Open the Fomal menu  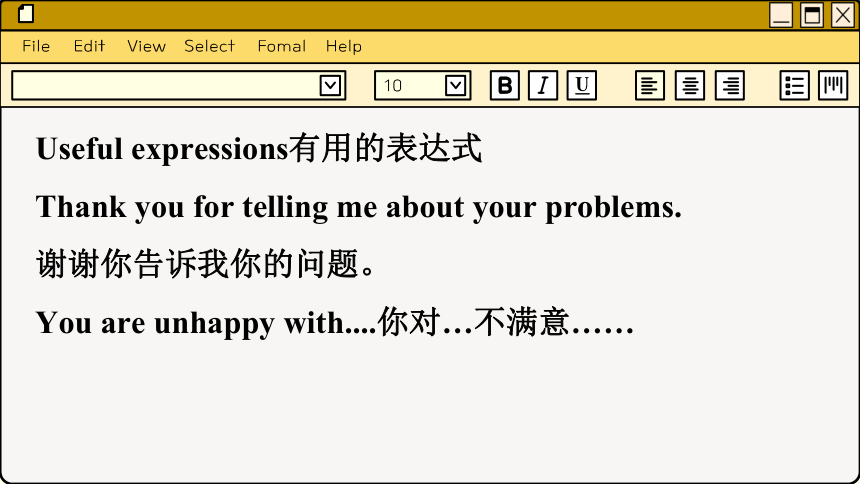pyautogui.click(x=282, y=46)
